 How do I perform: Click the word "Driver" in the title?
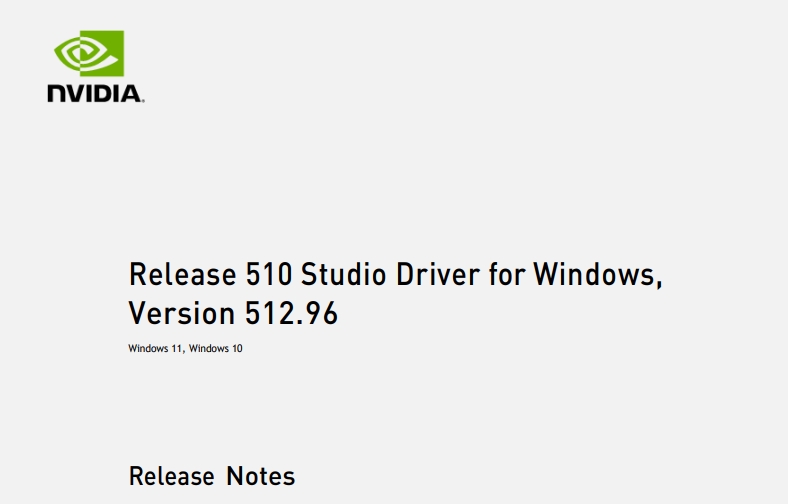click(x=437, y=274)
